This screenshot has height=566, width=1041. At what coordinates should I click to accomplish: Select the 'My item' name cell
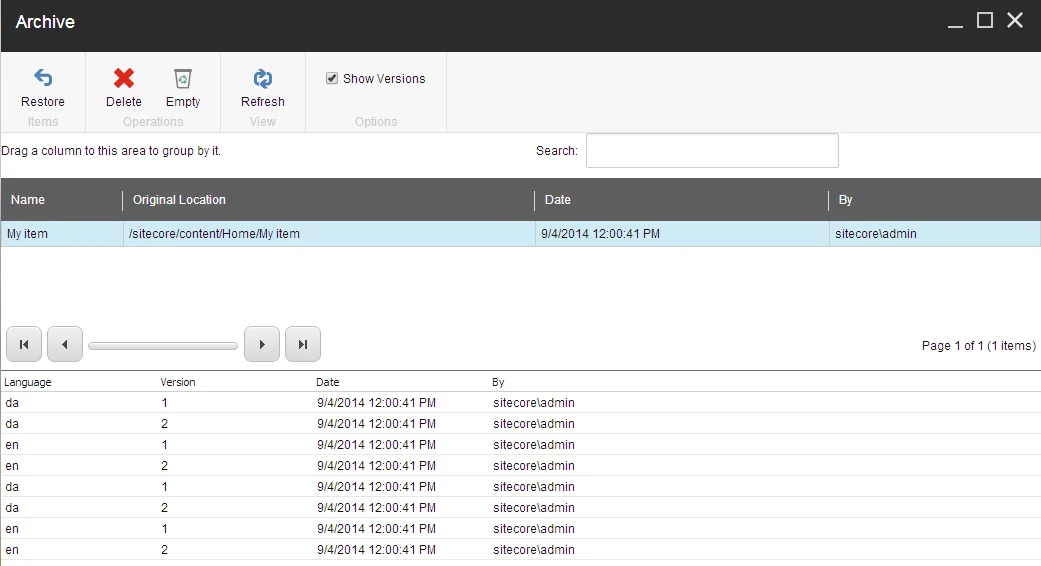point(62,234)
